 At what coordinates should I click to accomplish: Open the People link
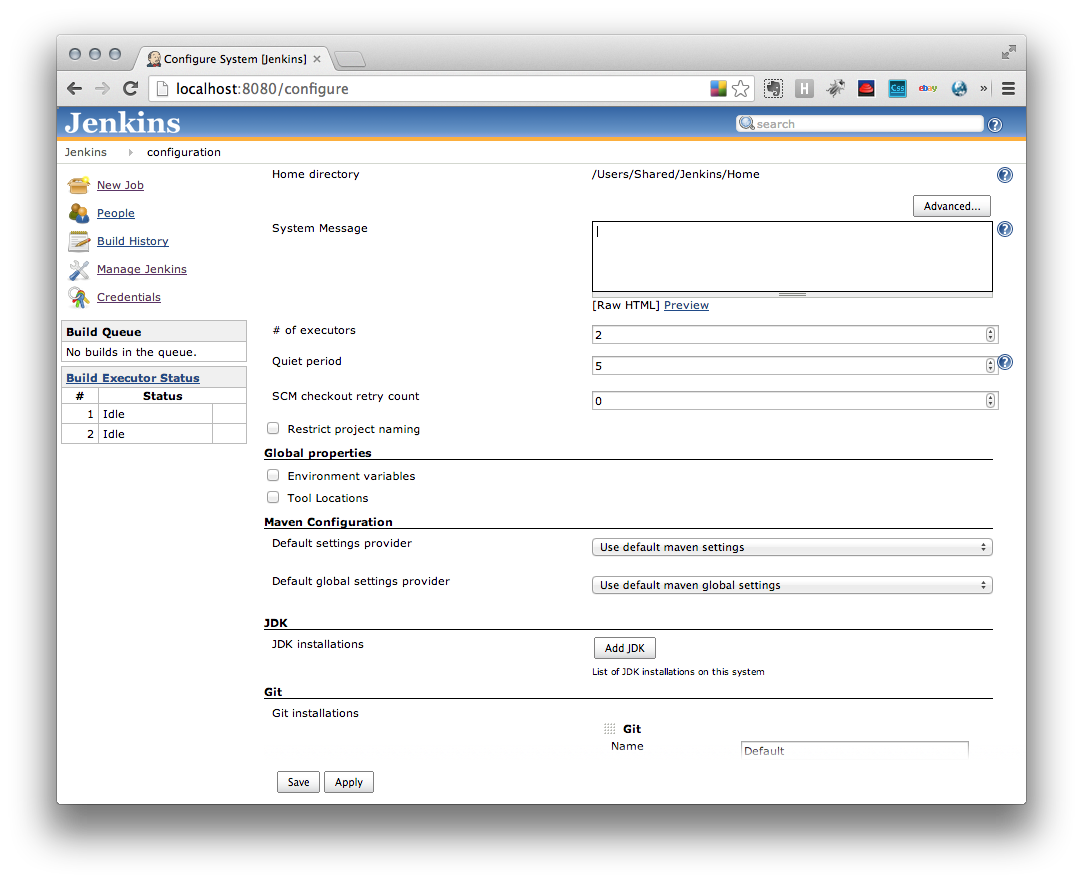[x=115, y=213]
